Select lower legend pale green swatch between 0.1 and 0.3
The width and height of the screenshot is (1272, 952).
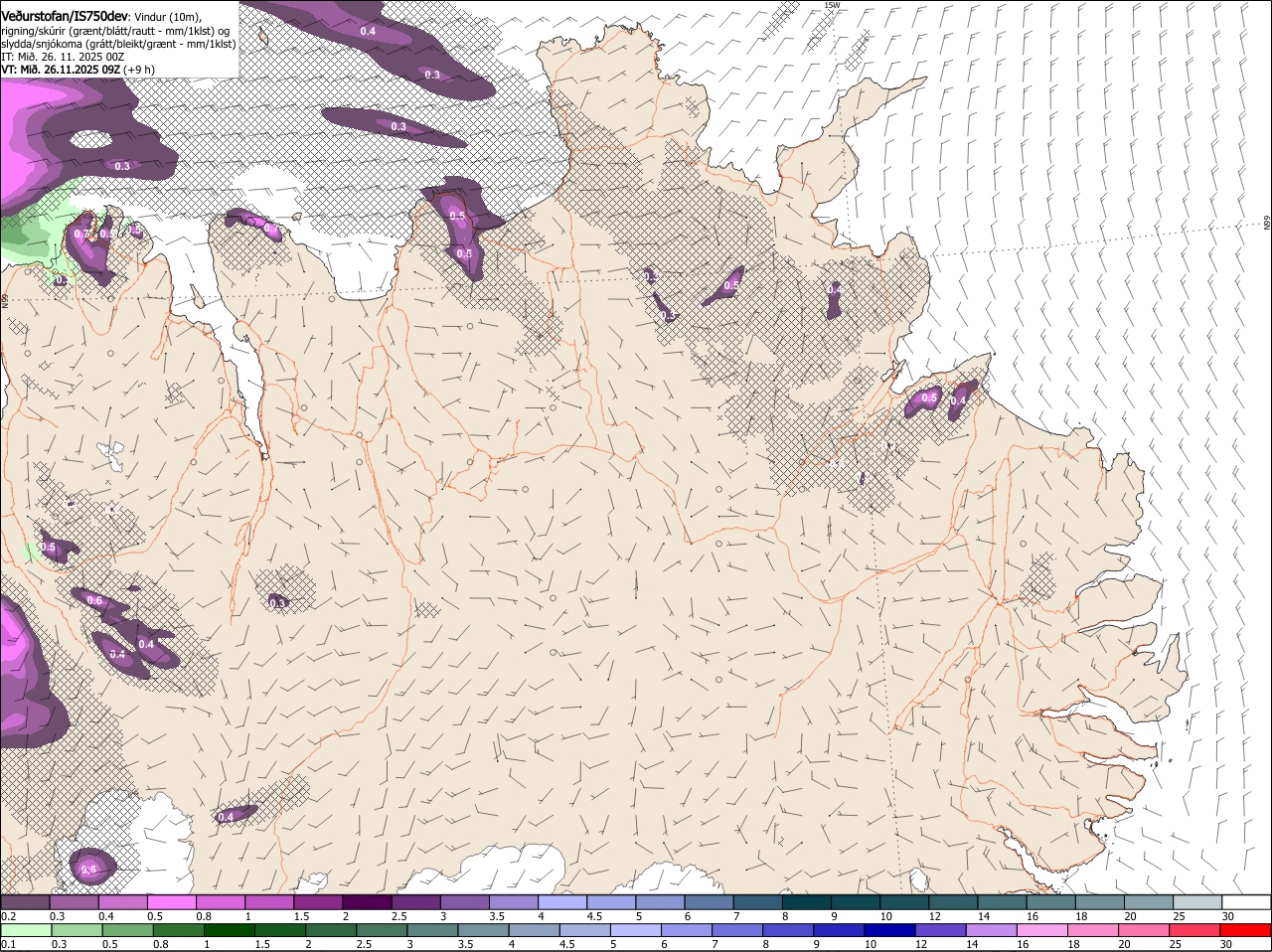pos(26,929)
